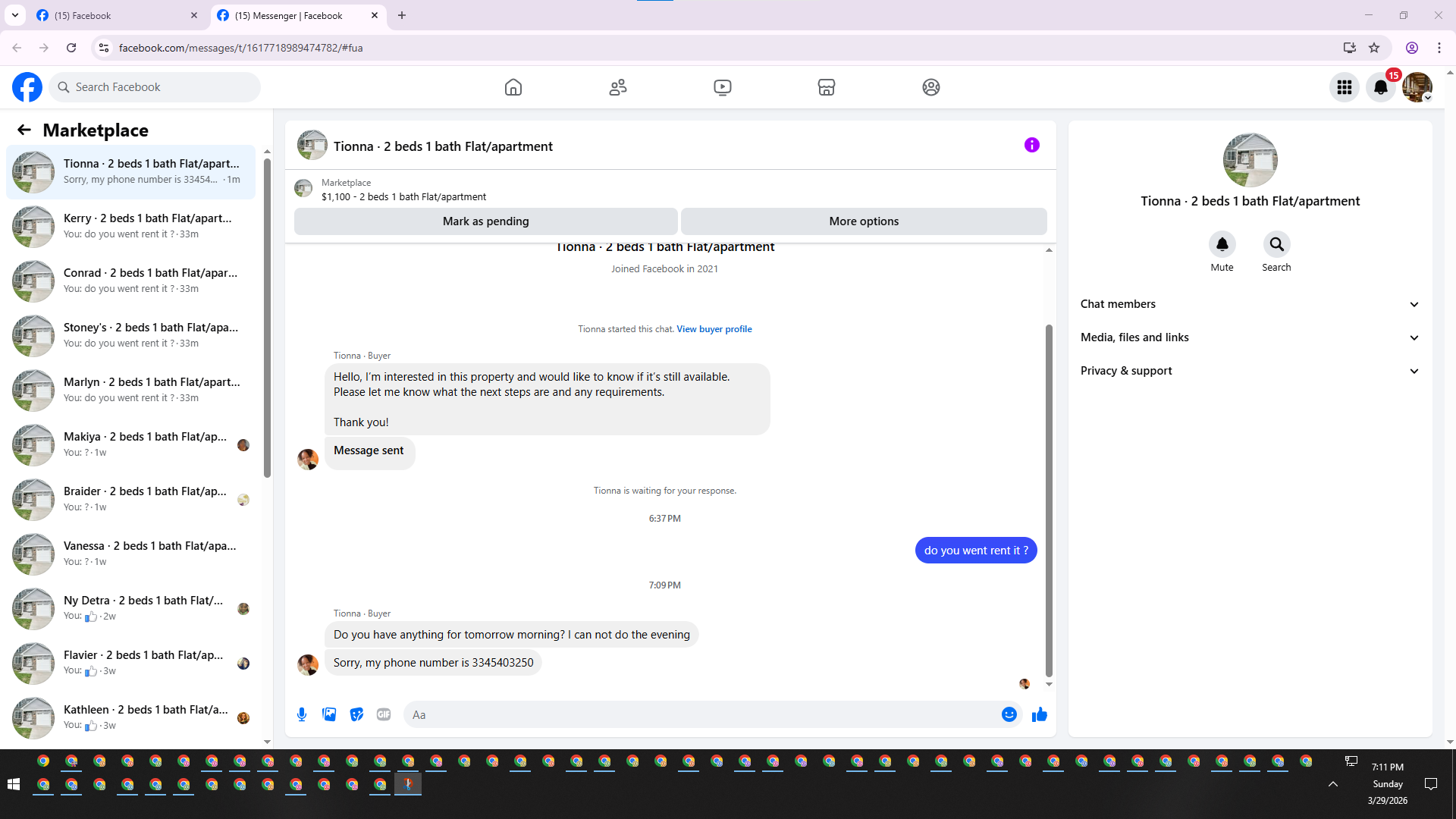This screenshot has height=819, width=1456.
Task: Click the Mark as pending button
Action: click(x=485, y=221)
